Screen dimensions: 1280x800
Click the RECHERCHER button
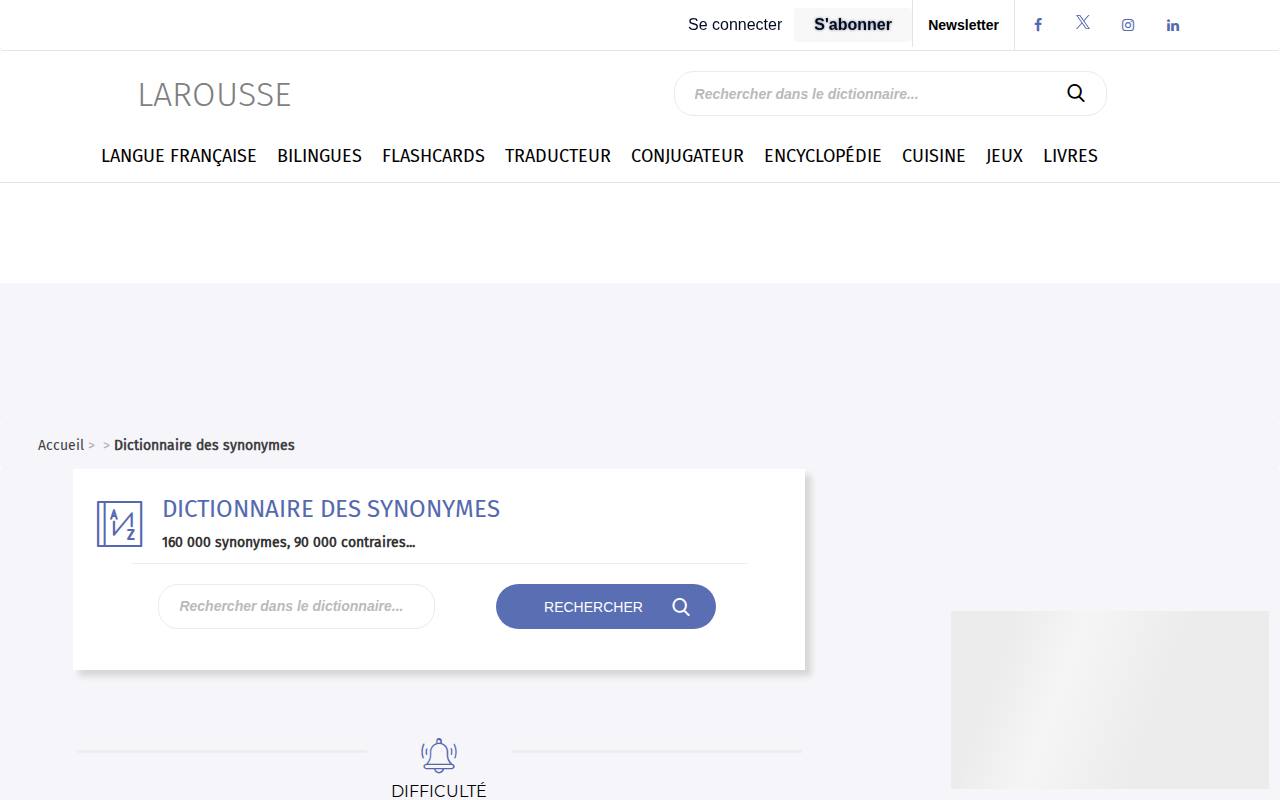606,606
